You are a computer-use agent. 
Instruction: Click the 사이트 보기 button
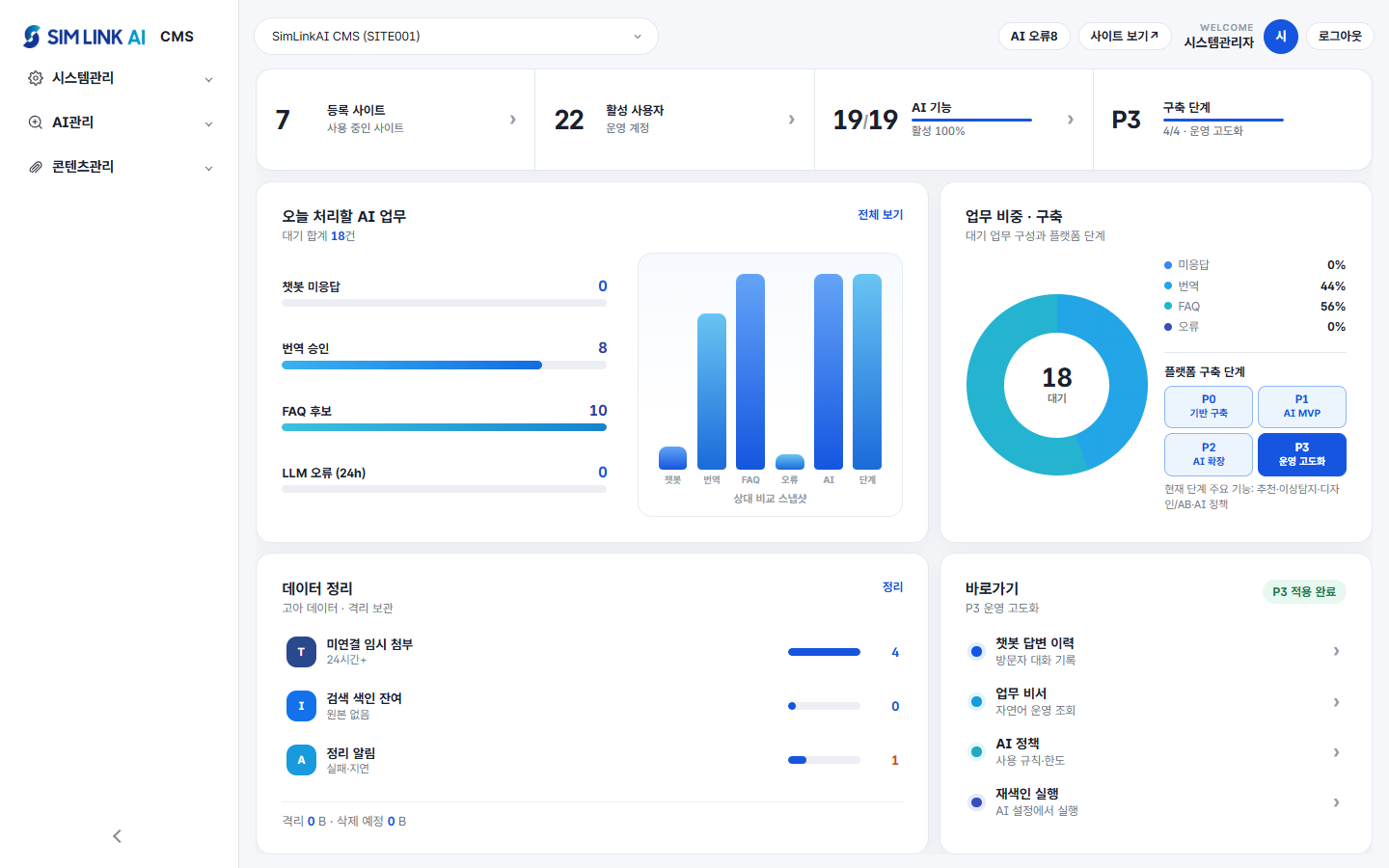pos(1125,37)
